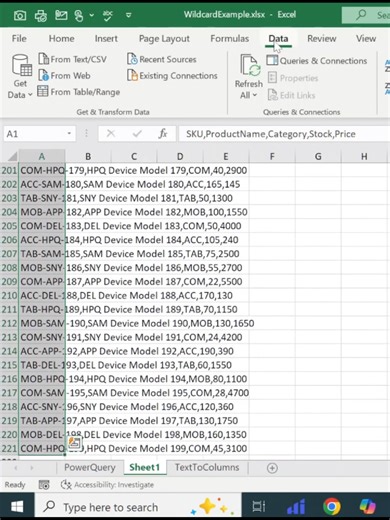The width and height of the screenshot is (390, 520).
Task: Open Recent Sources
Action: [x=162, y=59]
